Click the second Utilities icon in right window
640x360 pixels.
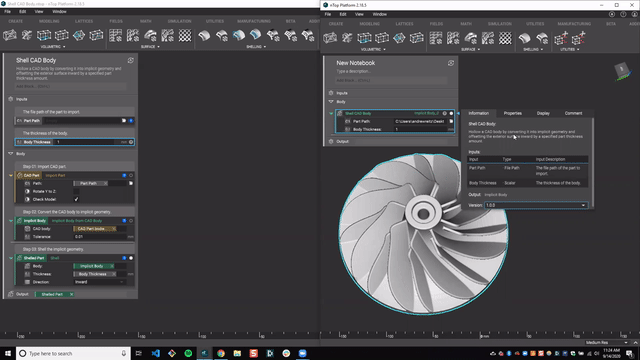coord(578,38)
